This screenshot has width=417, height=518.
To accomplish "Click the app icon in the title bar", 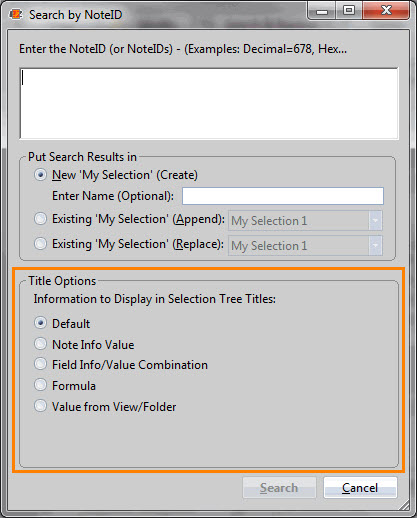I will click(x=16, y=14).
